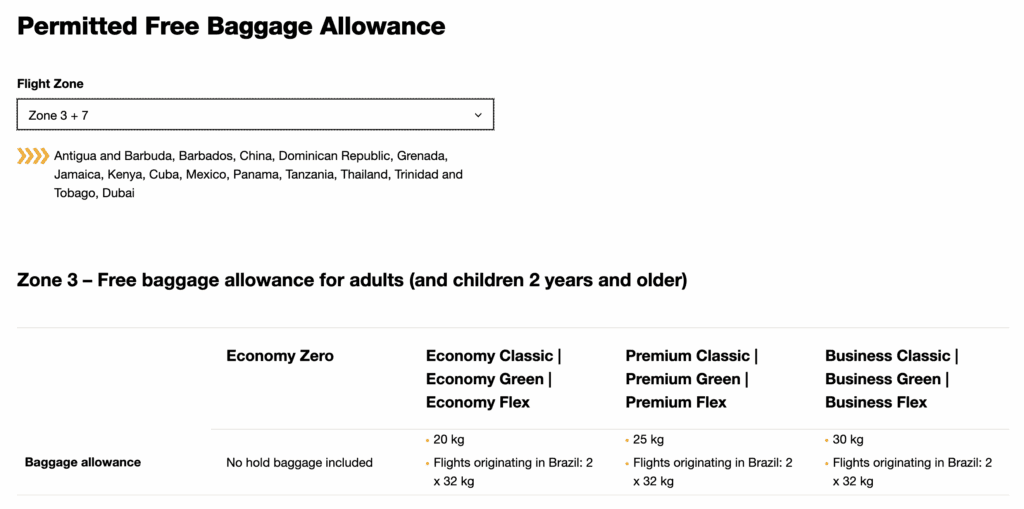
Task: Select the Economy Classic, Green, Flex column header
Action: tap(493, 379)
